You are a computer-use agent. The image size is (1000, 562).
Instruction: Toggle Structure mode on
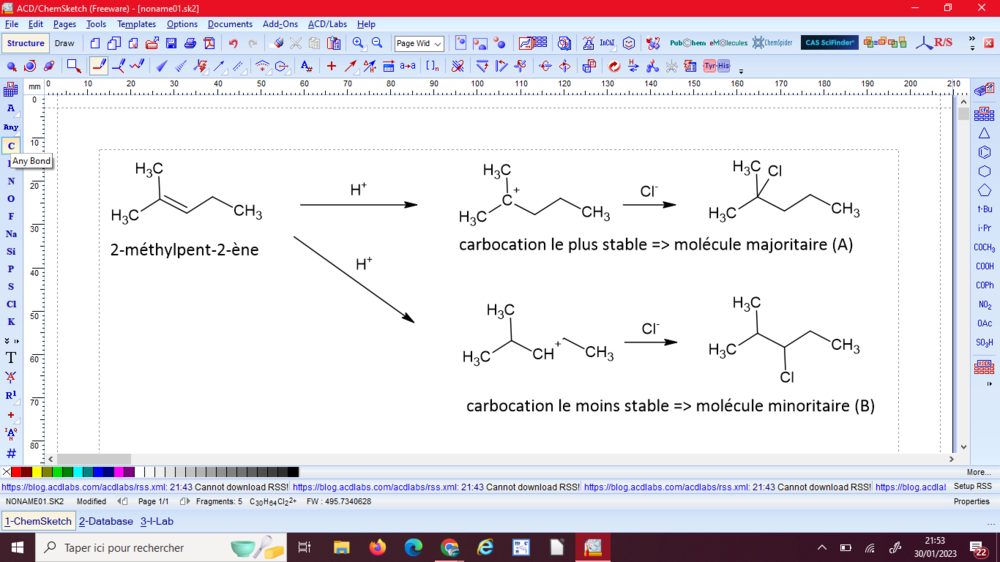coord(25,44)
